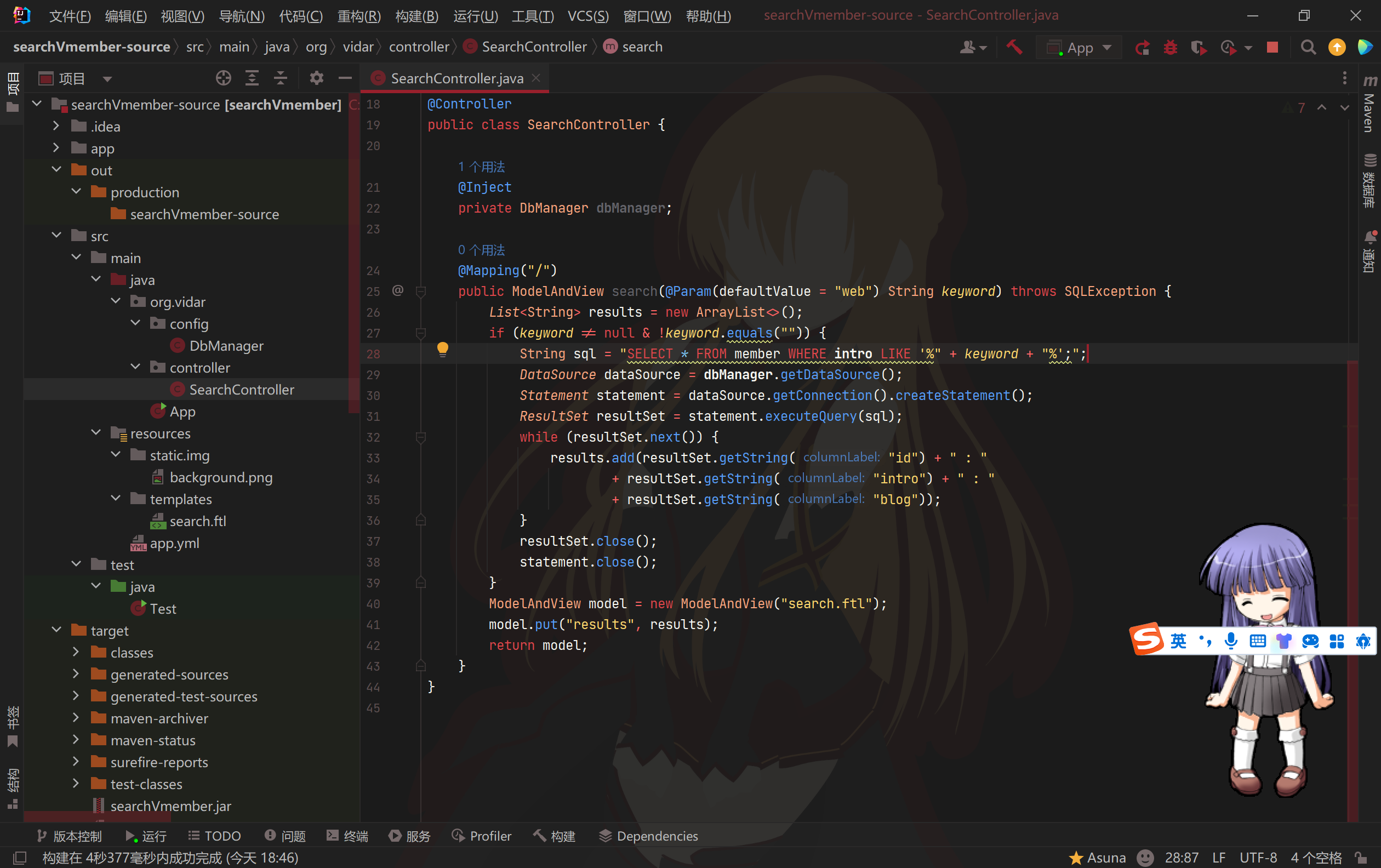Viewport: 1381px width, 868px height.
Task: Toggle Sogou punctuation mode
Action: tap(1205, 641)
